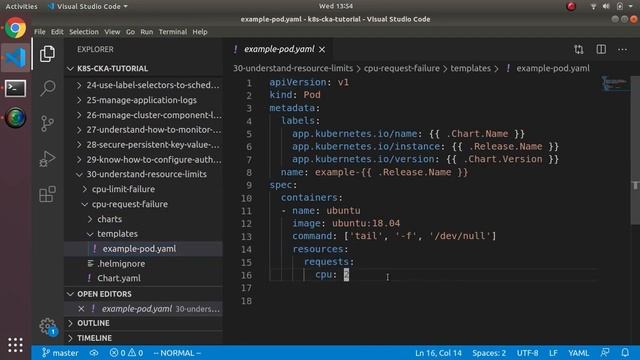Select the example-pod.yaml editor tab
This screenshot has height=360, width=640.
tap(279, 49)
